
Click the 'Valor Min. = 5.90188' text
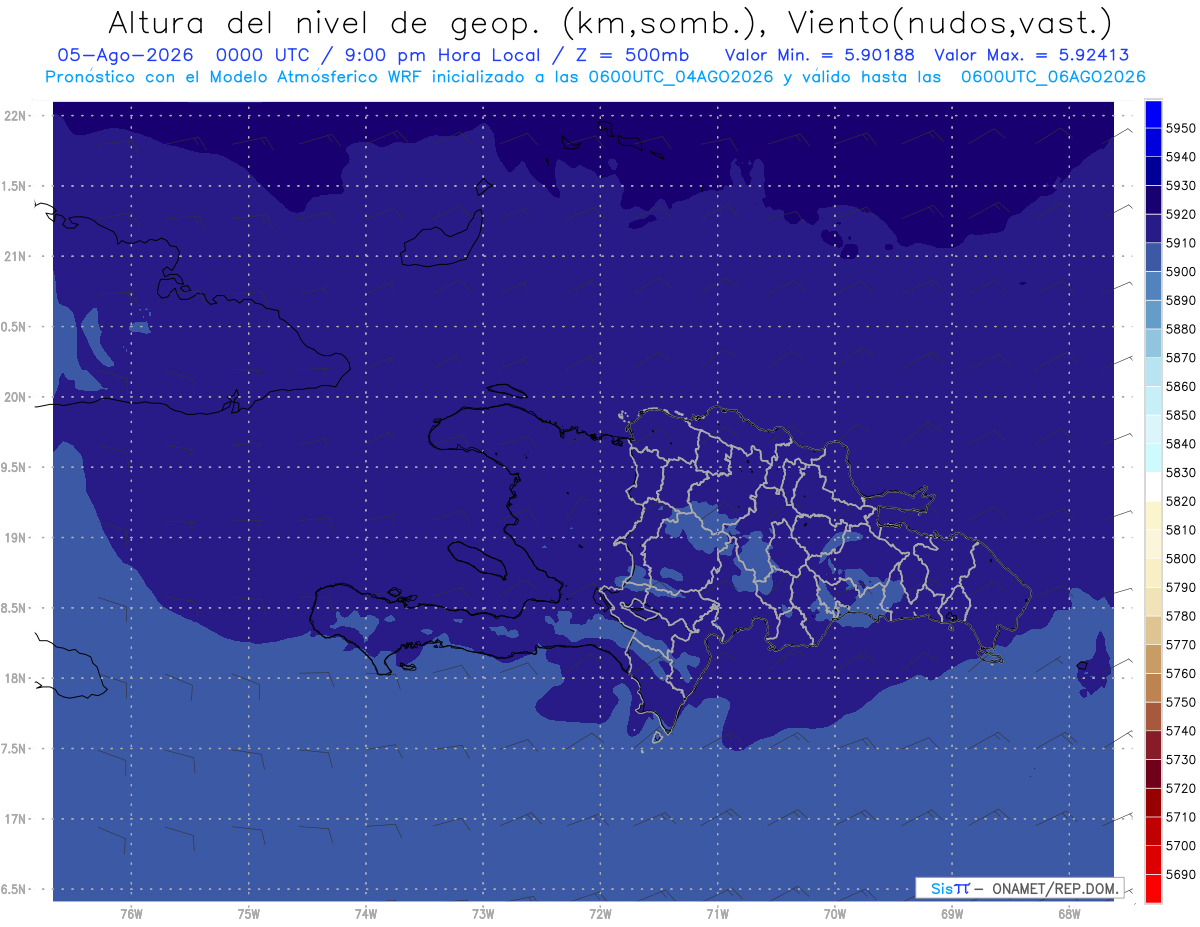[820, 55]
